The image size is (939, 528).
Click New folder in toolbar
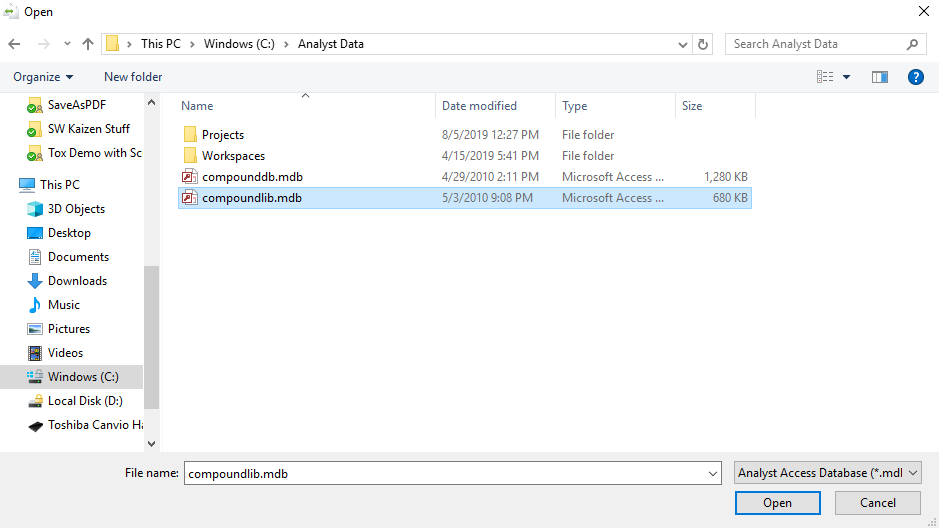(x=133, y=77)
